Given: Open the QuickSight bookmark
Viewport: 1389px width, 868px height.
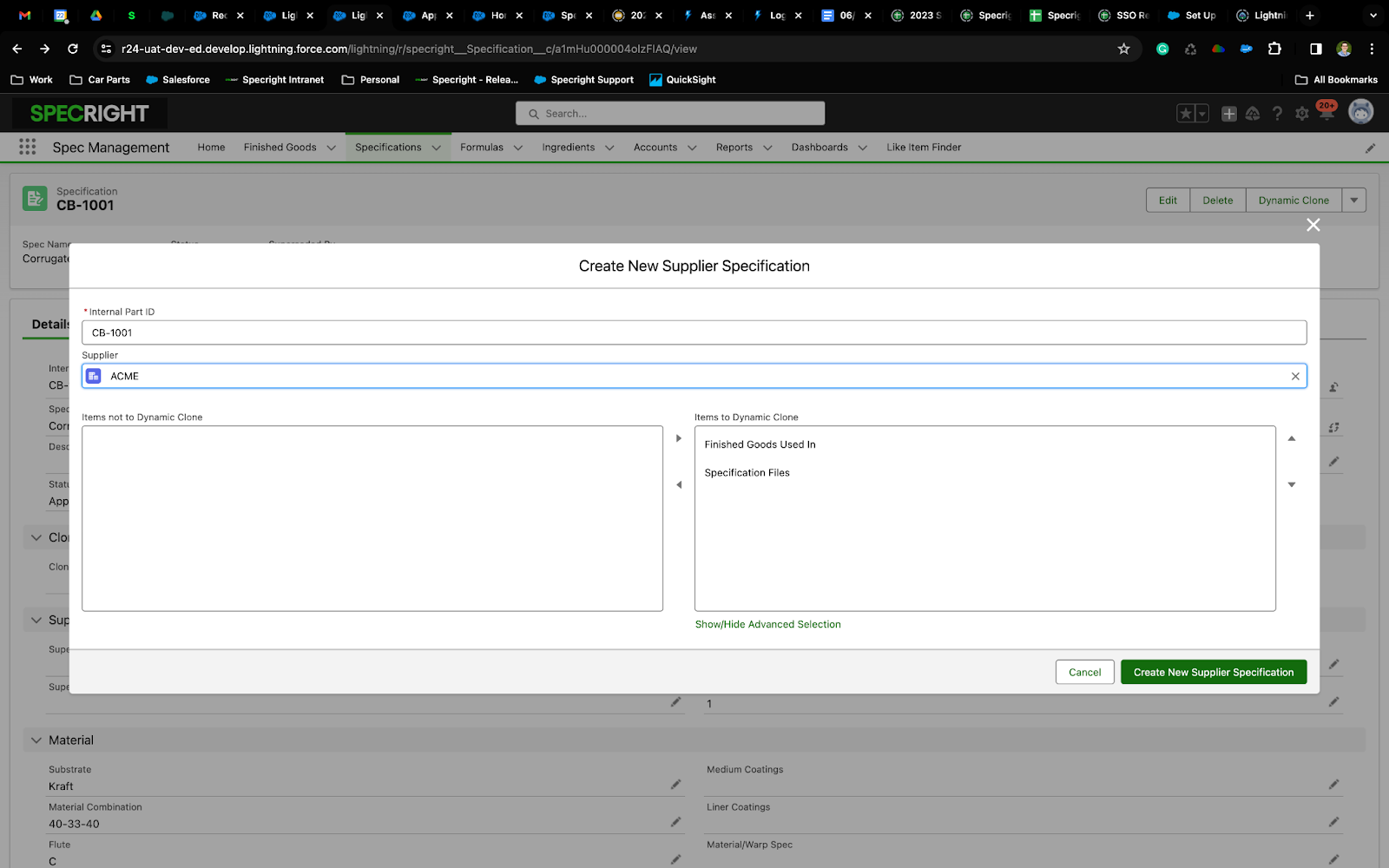Looking at the screenshot, I should [x=682, y=80].
